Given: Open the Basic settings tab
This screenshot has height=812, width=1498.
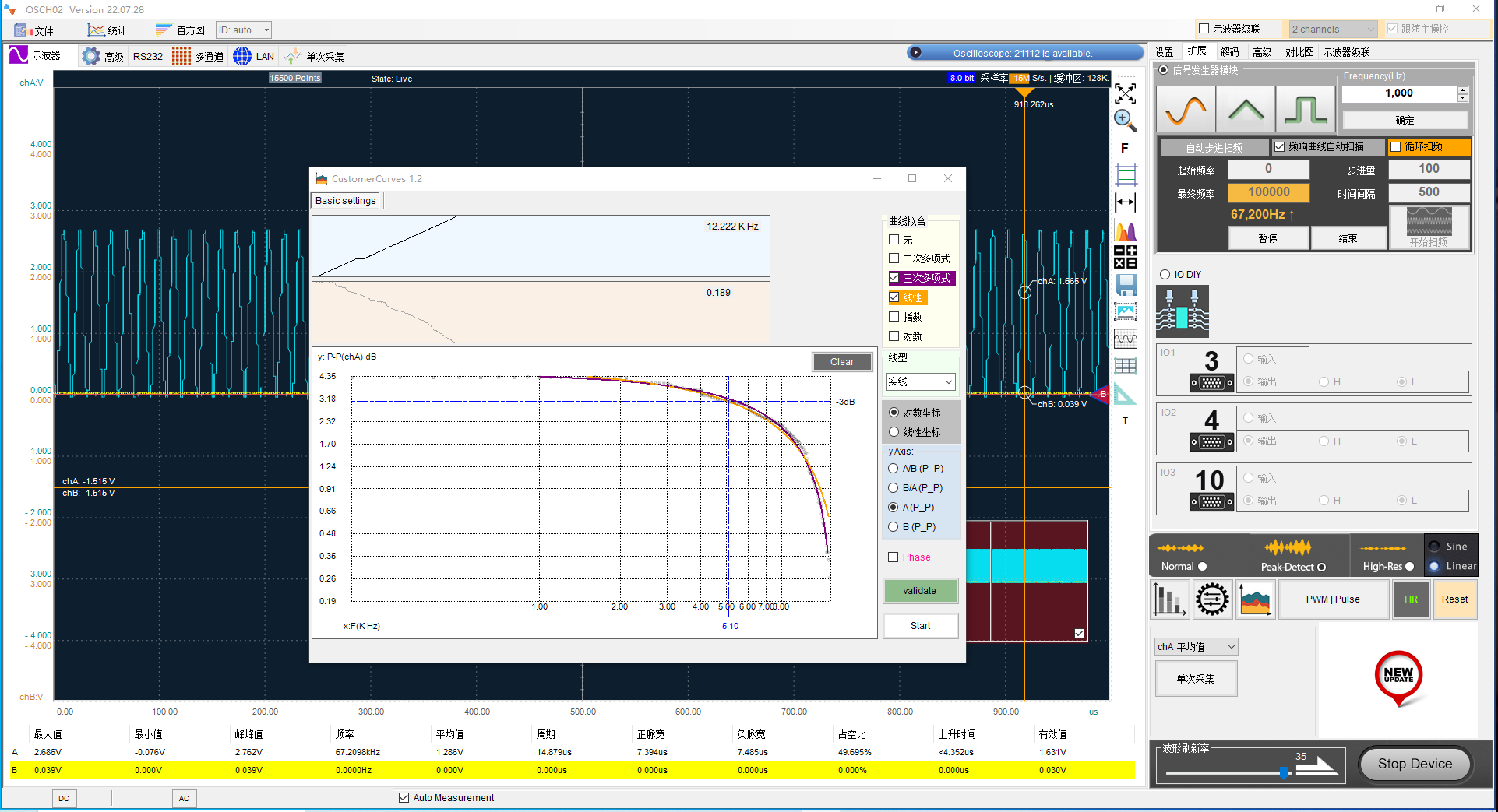Looking at the screenshot, I should (345, 201).
